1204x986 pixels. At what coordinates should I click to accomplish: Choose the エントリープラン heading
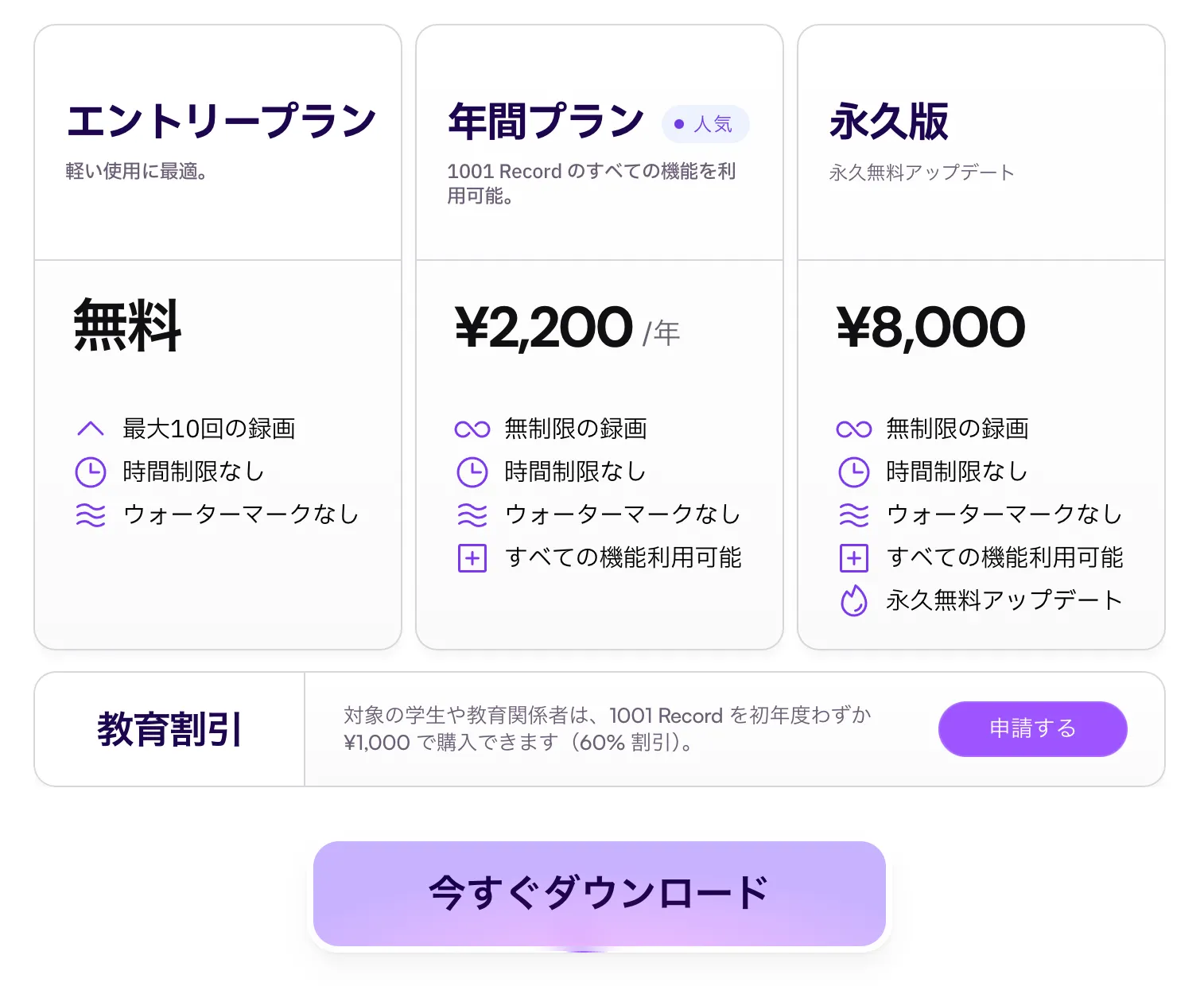(x=221, y=121)
